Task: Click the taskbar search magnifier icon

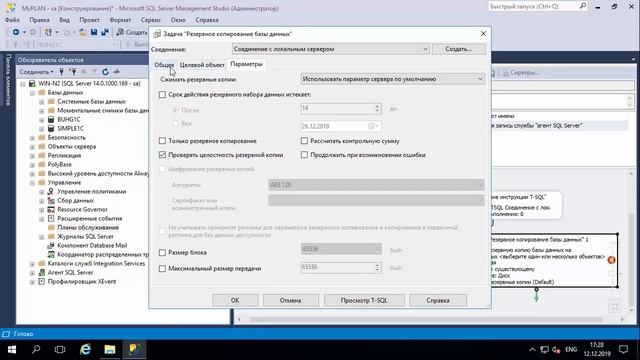Action: click(x=36, y=349)
